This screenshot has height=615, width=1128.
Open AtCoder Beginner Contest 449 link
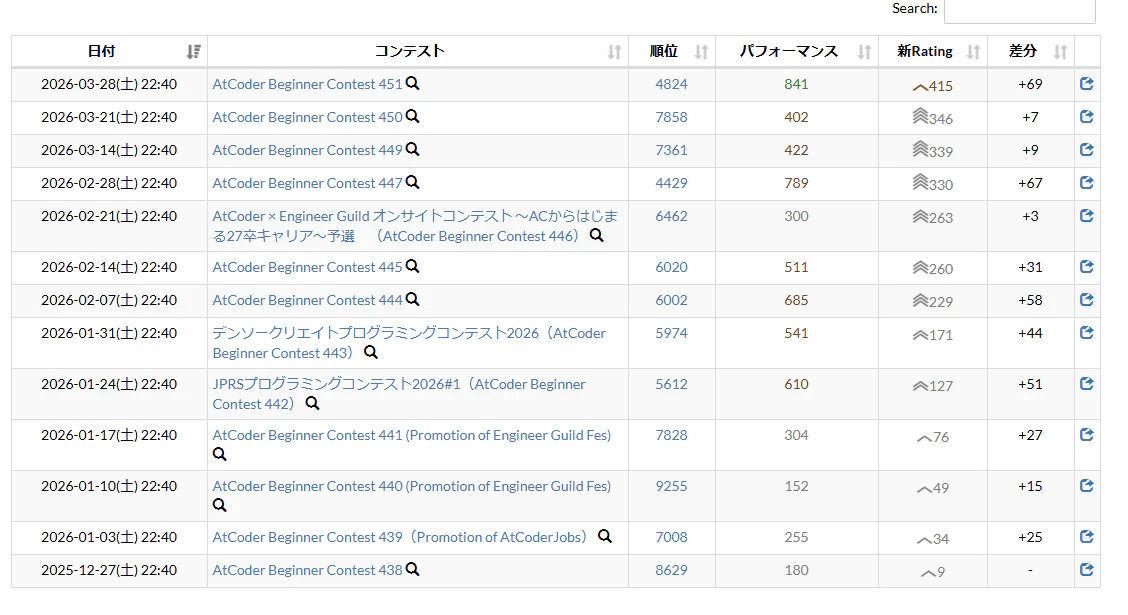[x=307, y=150]
